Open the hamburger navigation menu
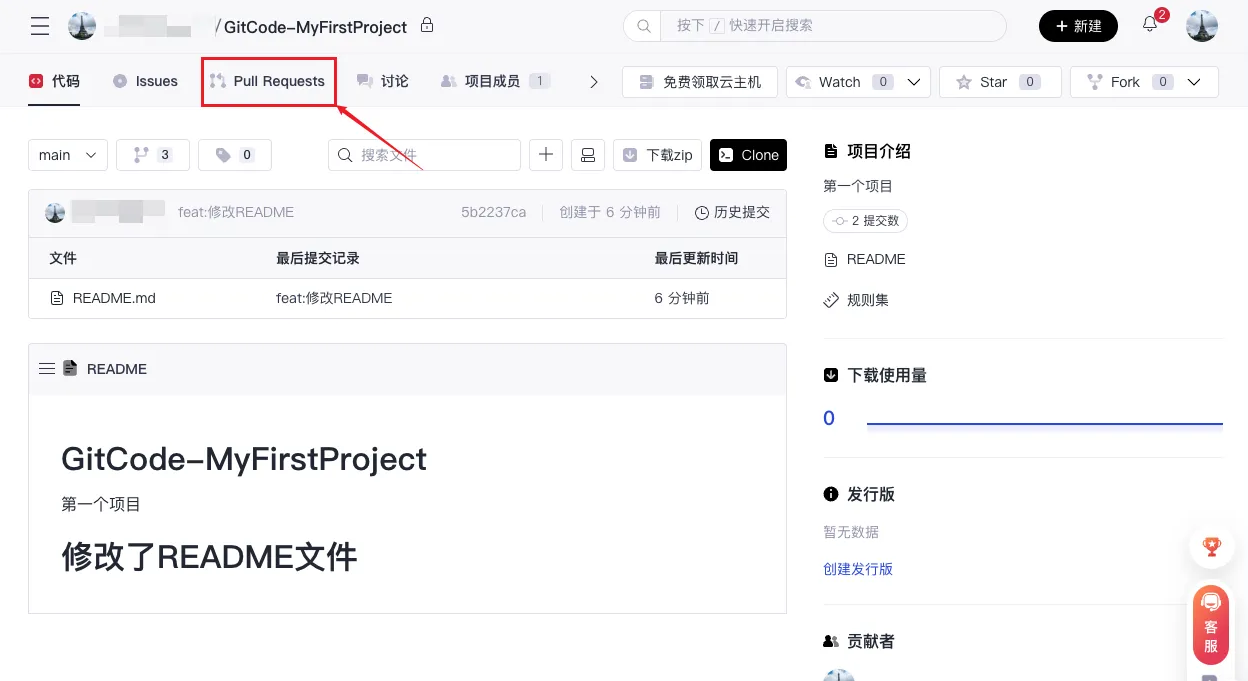This screenshot has height=681, width=1248. tap(40, 26)
